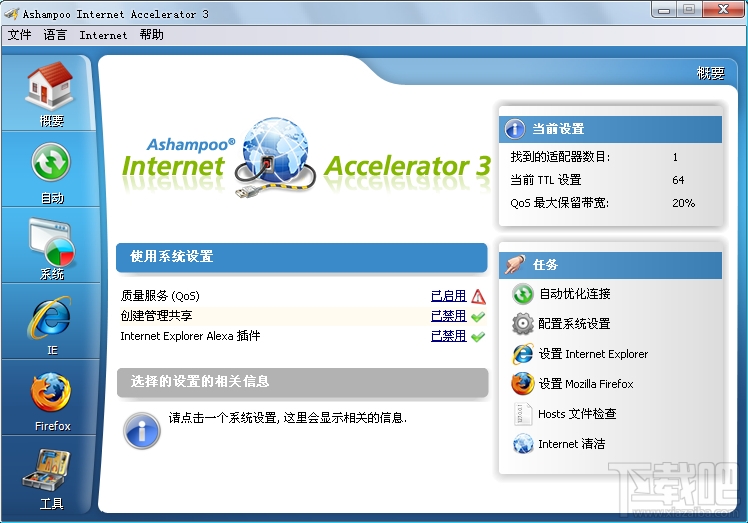Image resolution: width=748 pixels, height=523 pixels.
Task: Open the 帮助 menu
Action: (152, 35)
